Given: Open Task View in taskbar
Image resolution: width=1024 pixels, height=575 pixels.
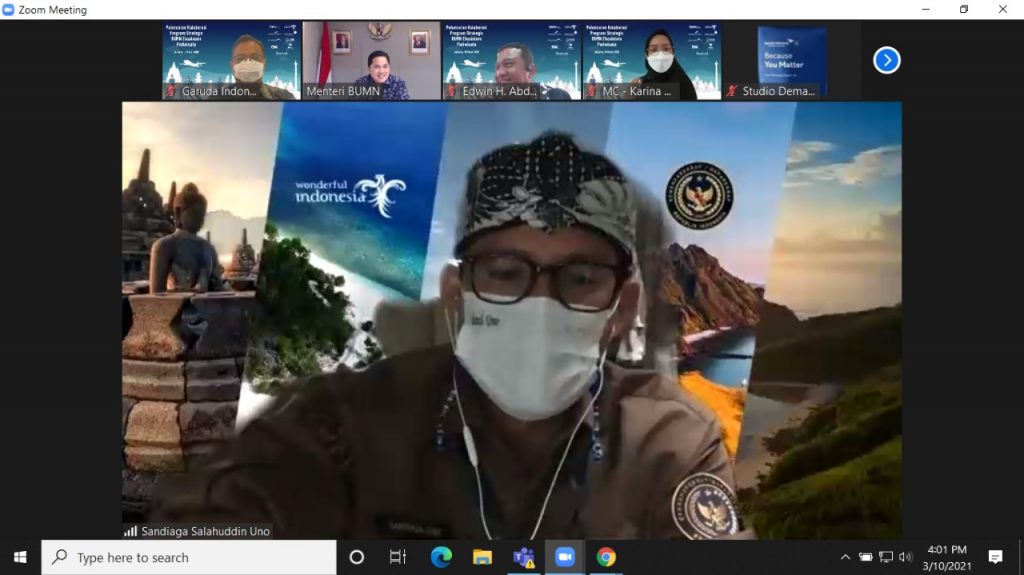Looking at the screenshot, I should tap(398, 557).
